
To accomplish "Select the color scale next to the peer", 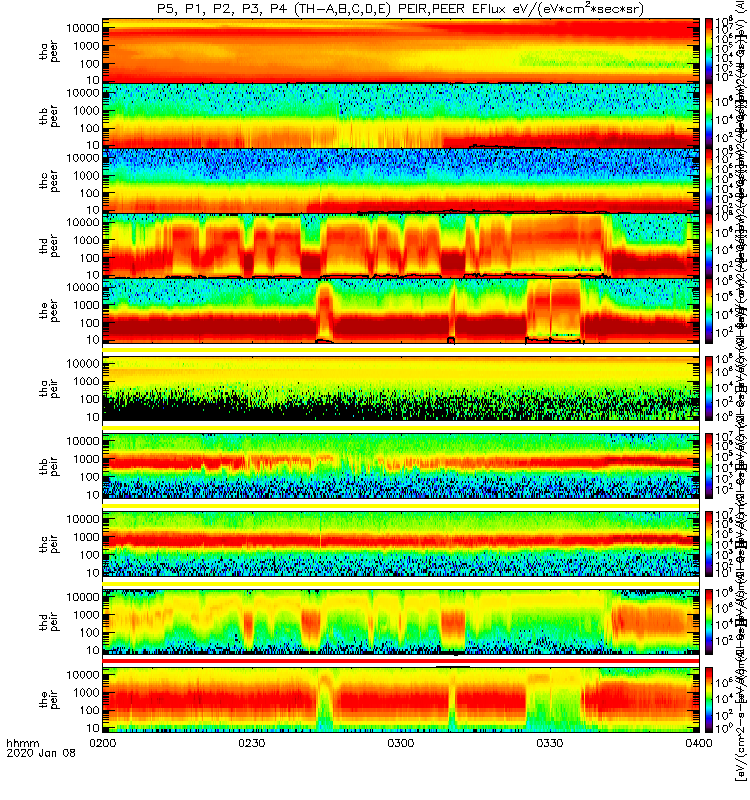I will [709, 310].
